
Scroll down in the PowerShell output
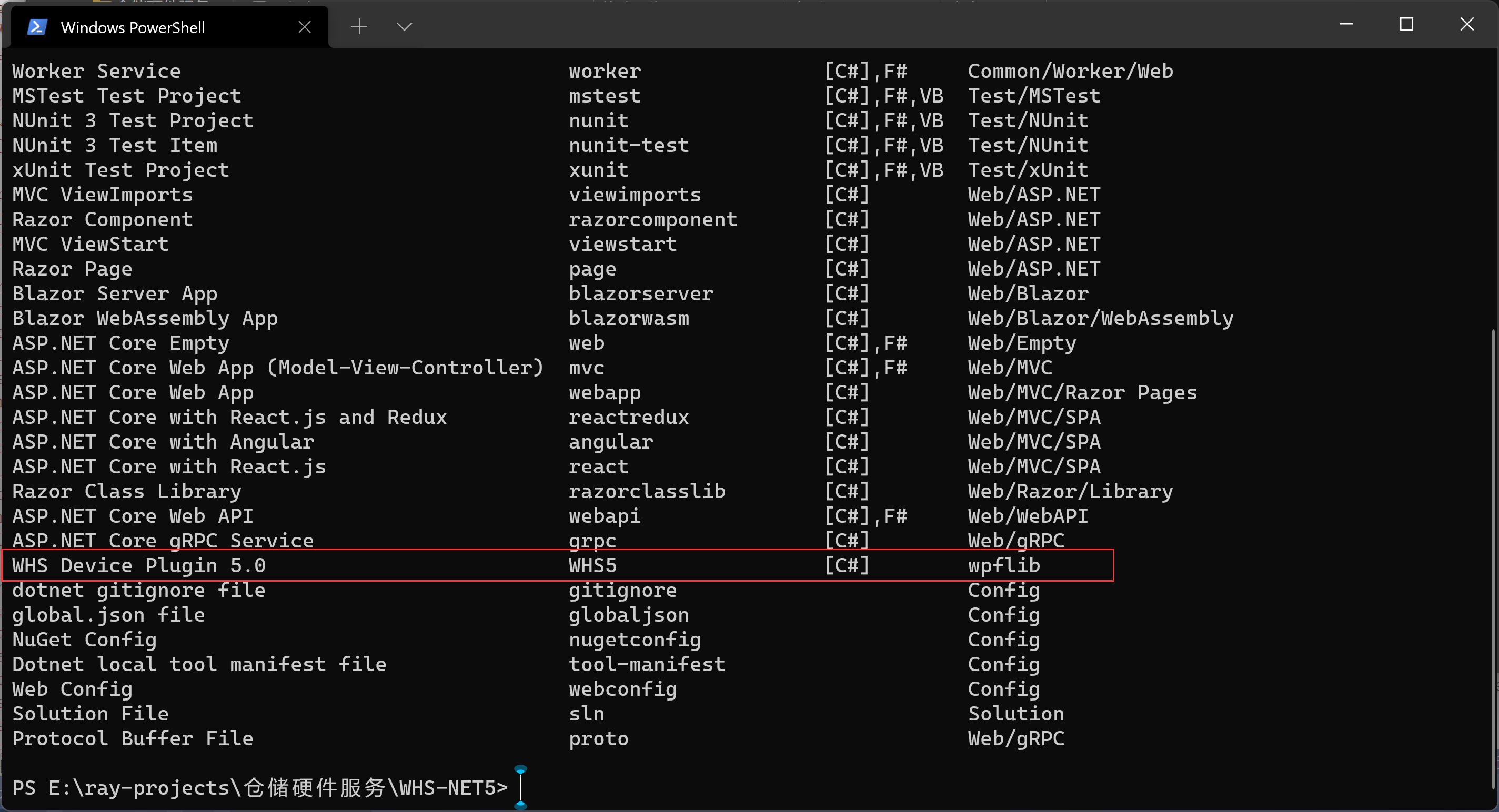[x=1491, y=795]
